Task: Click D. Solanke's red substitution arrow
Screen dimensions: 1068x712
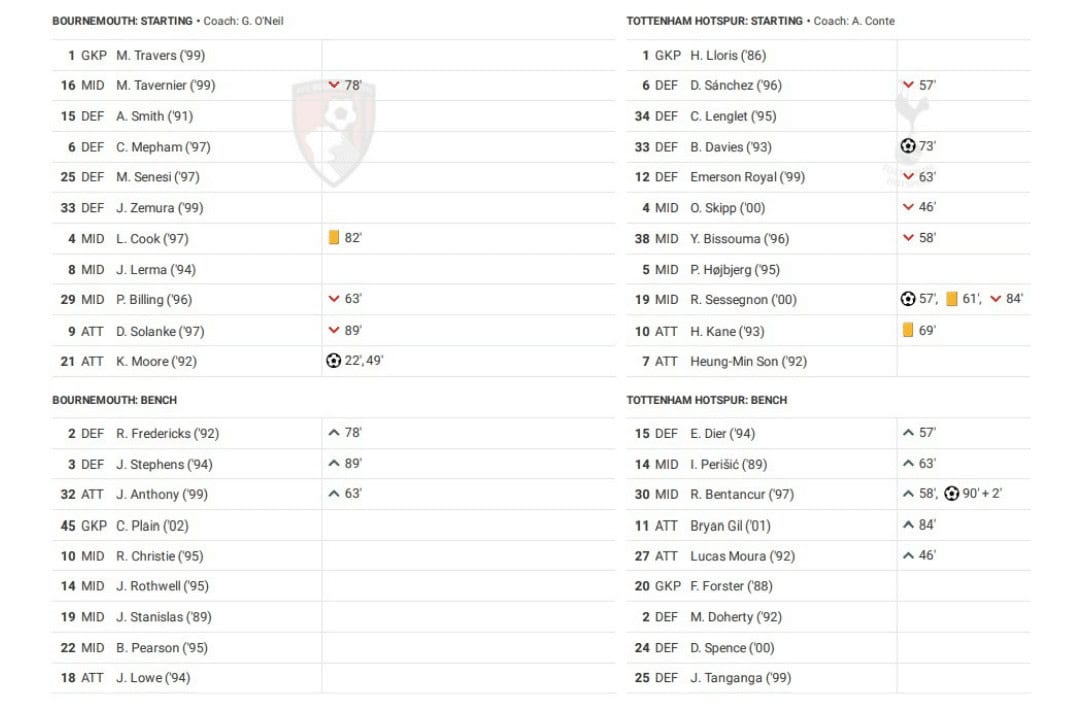Action: pos(334,330)
